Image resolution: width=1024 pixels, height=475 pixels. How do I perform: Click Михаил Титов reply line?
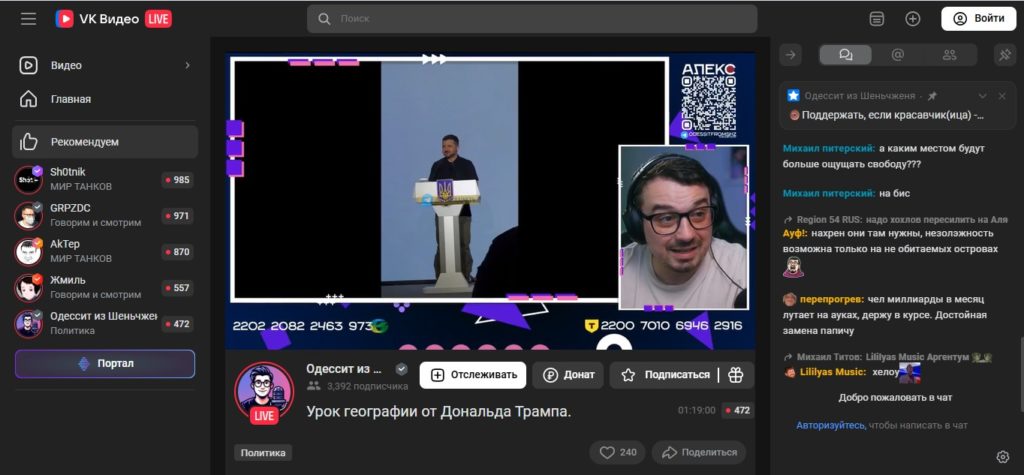pyautogui.click(x=888, y=358)
